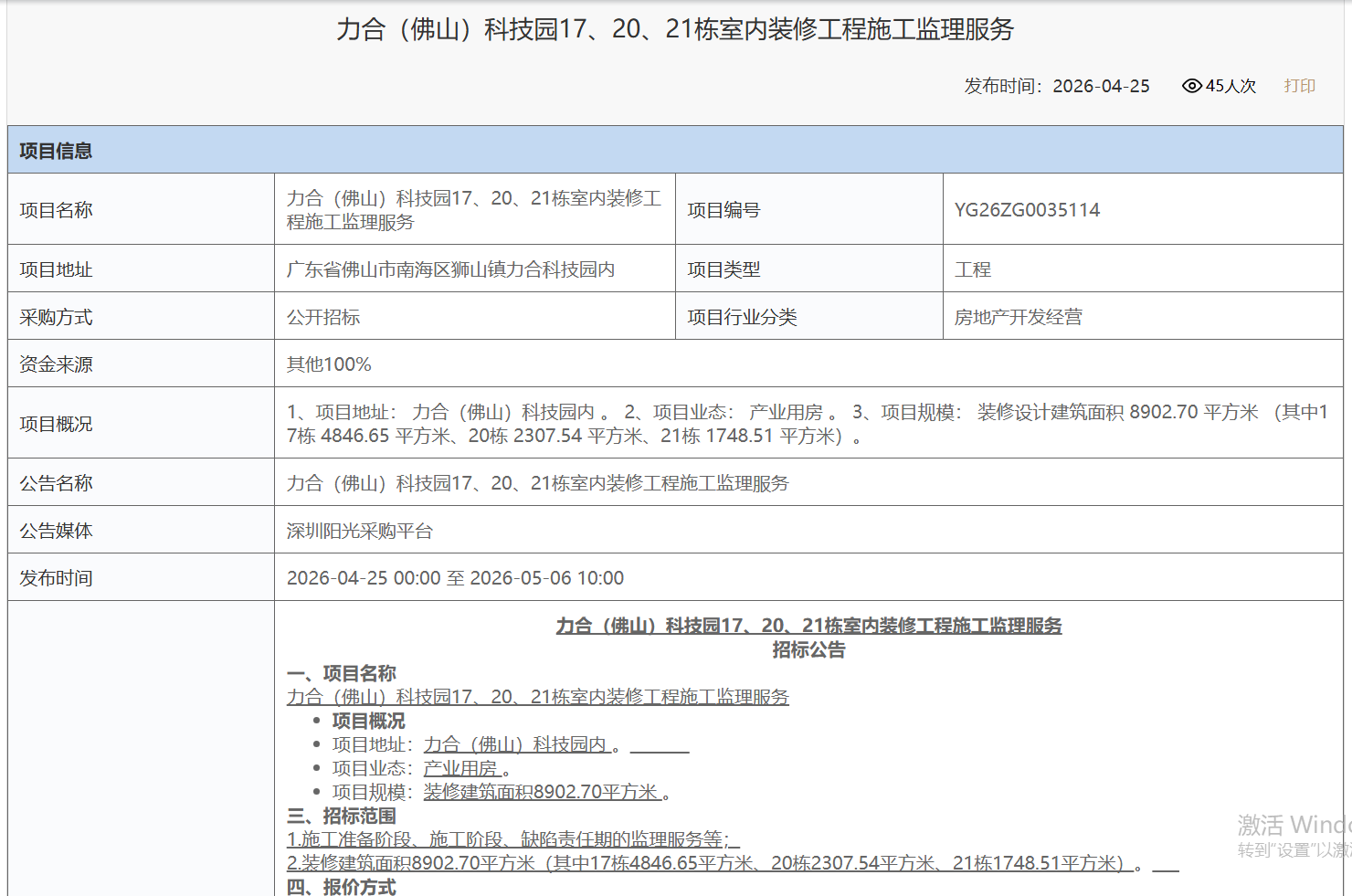Click the bullet 项目规模:装修建筑面积8902.70平方米
The image size is (1352, 896).
(502, 792)
